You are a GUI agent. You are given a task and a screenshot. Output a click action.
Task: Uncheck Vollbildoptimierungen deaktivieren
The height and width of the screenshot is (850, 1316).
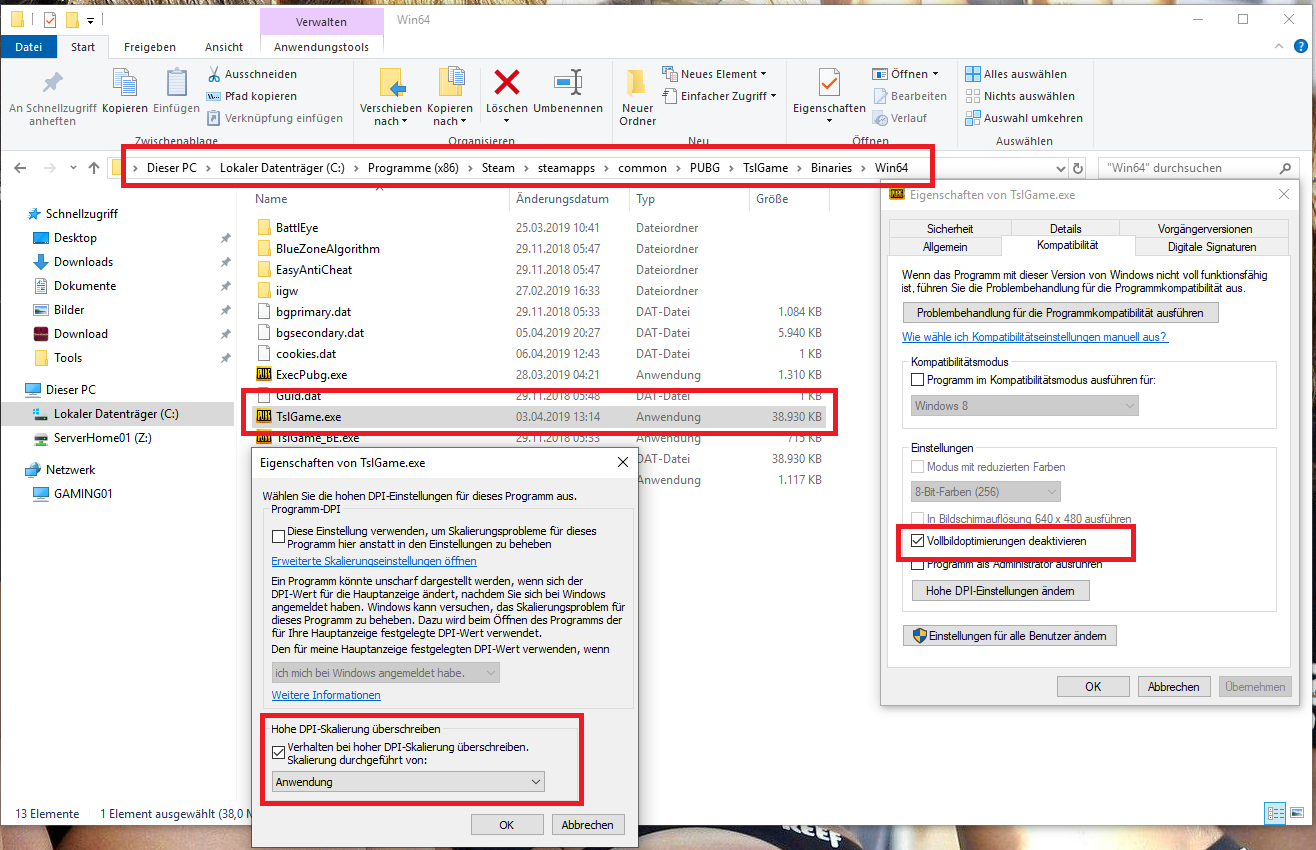pos(918,541)
